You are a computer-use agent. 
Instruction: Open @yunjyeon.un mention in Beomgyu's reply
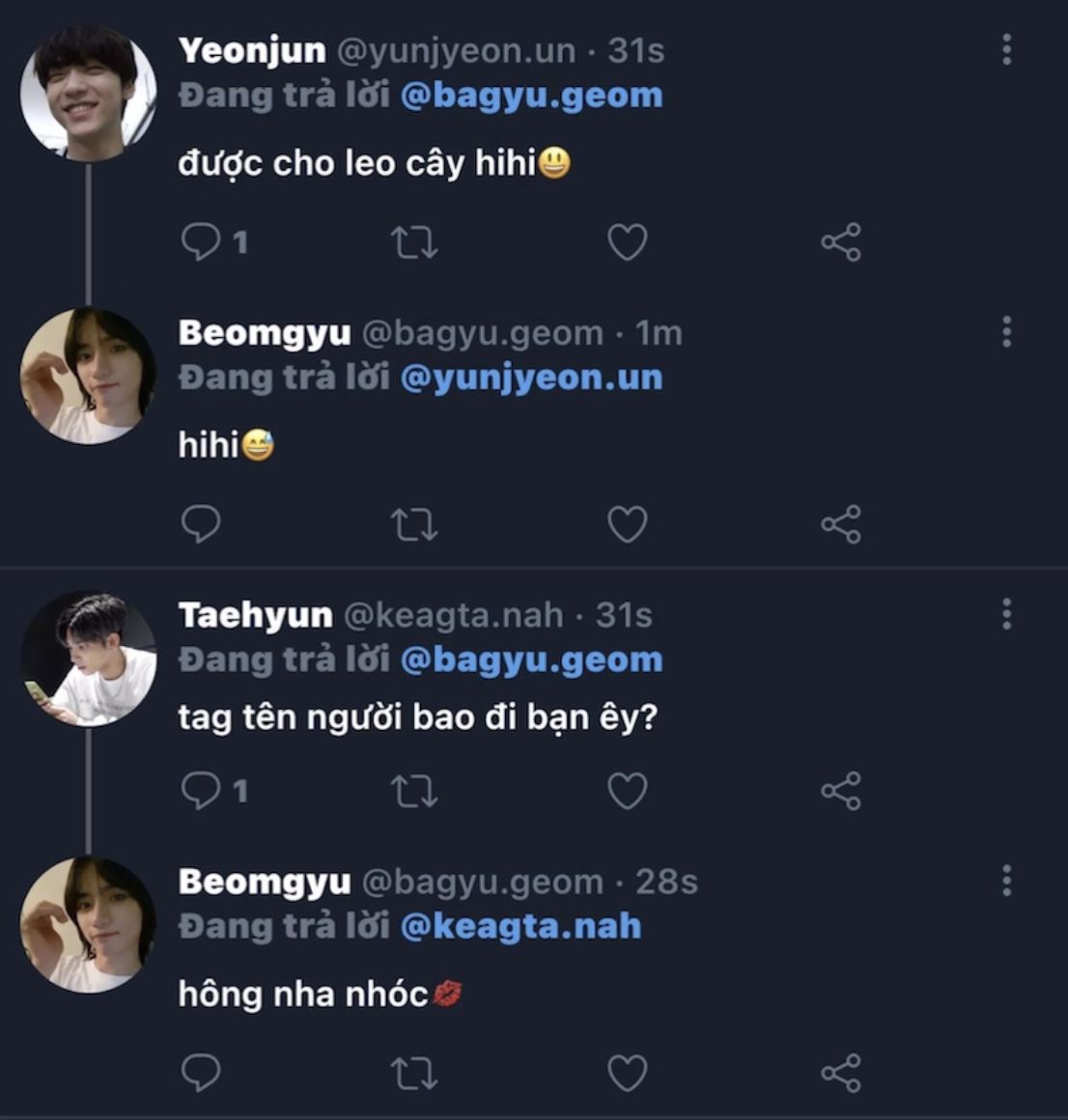tap(531, 378)
